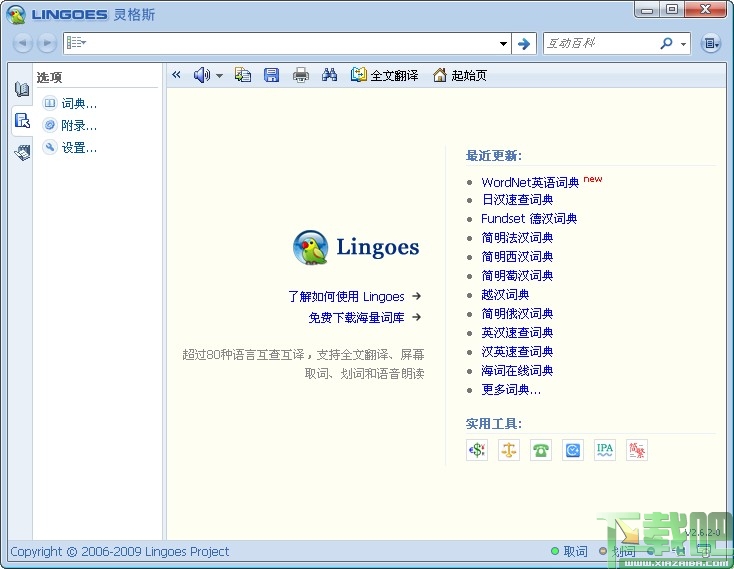Open 词典... dictionary options
The height and width of the screenshot is (569, 734).
70,103
